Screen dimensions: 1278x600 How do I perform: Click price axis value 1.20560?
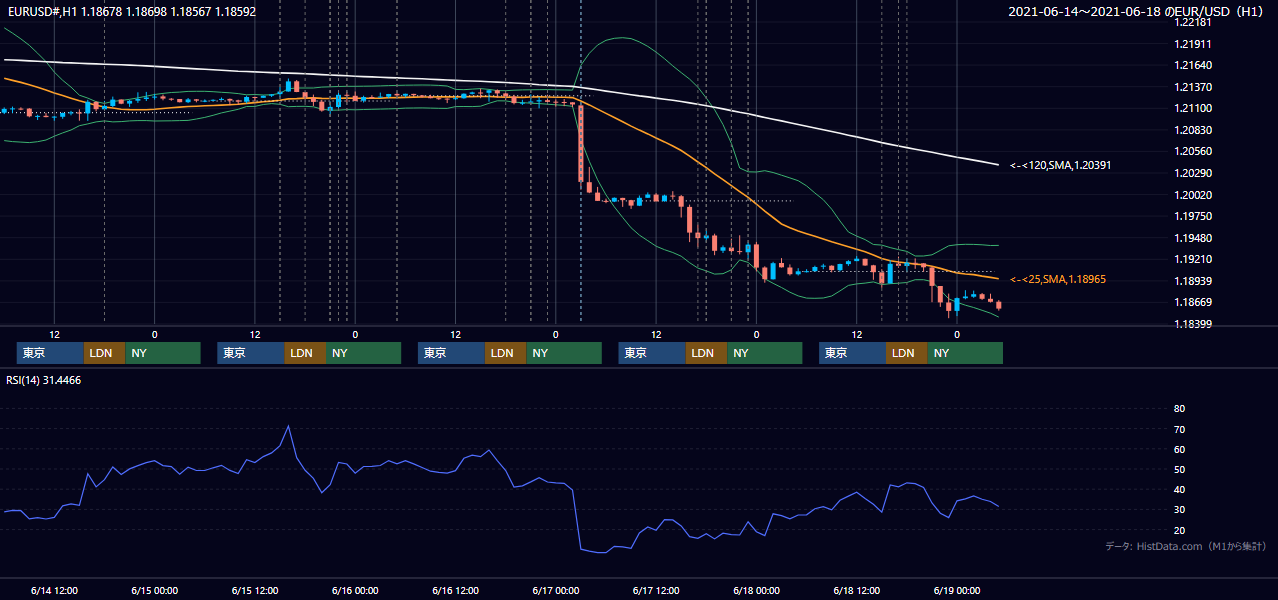pos(1193,152)
